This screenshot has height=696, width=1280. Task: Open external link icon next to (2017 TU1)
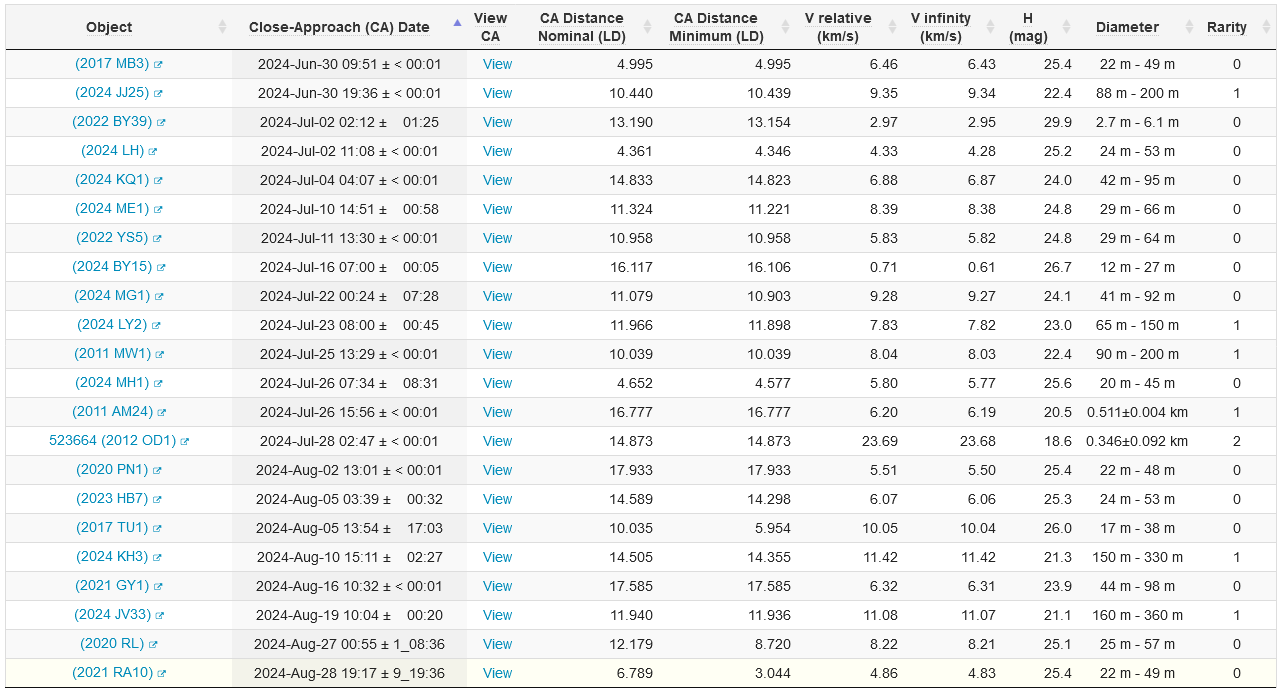pyautogui.click(x=157, y=528)
